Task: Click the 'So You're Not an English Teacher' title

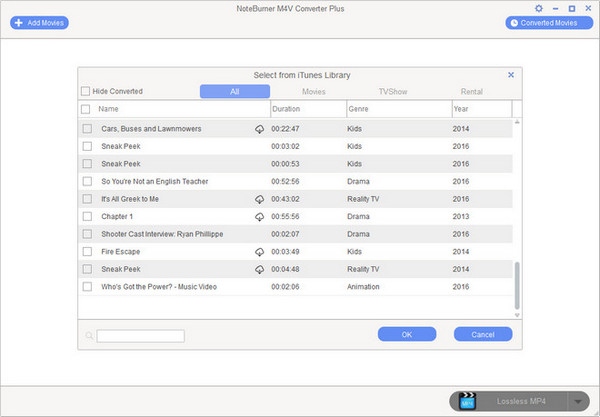Action: (155, 181)
